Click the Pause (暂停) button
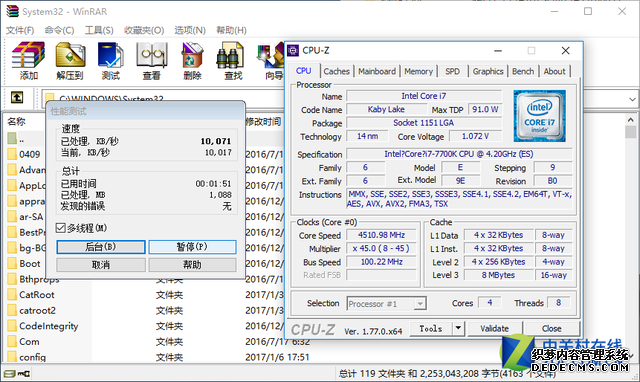The width and height of the screenshot is (640, 382). [192, 247]
